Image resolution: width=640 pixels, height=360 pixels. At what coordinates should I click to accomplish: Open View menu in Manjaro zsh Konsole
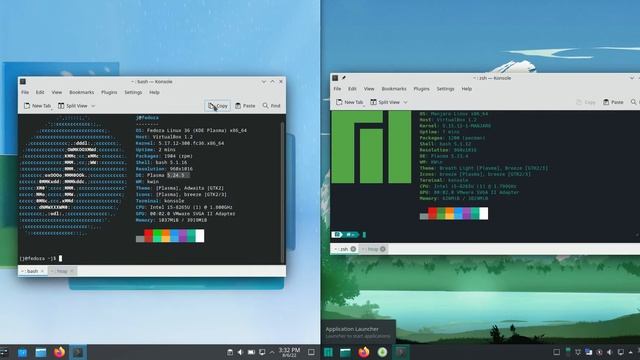[369, 89]
